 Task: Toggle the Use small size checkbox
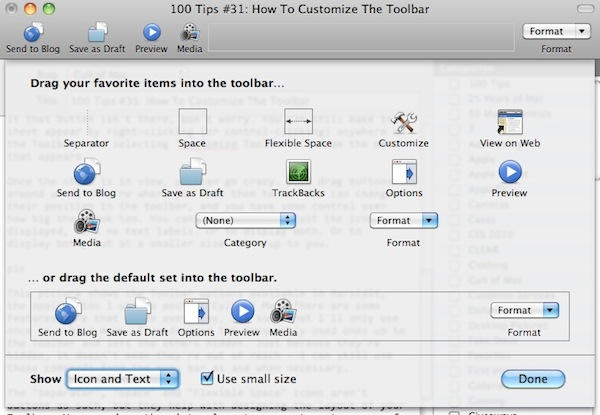[x=208, y=378]
